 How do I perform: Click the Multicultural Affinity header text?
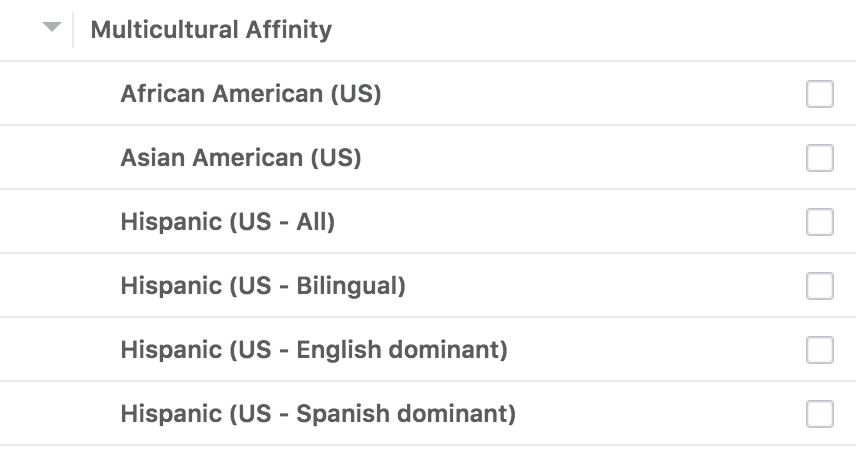click(210, 30)
